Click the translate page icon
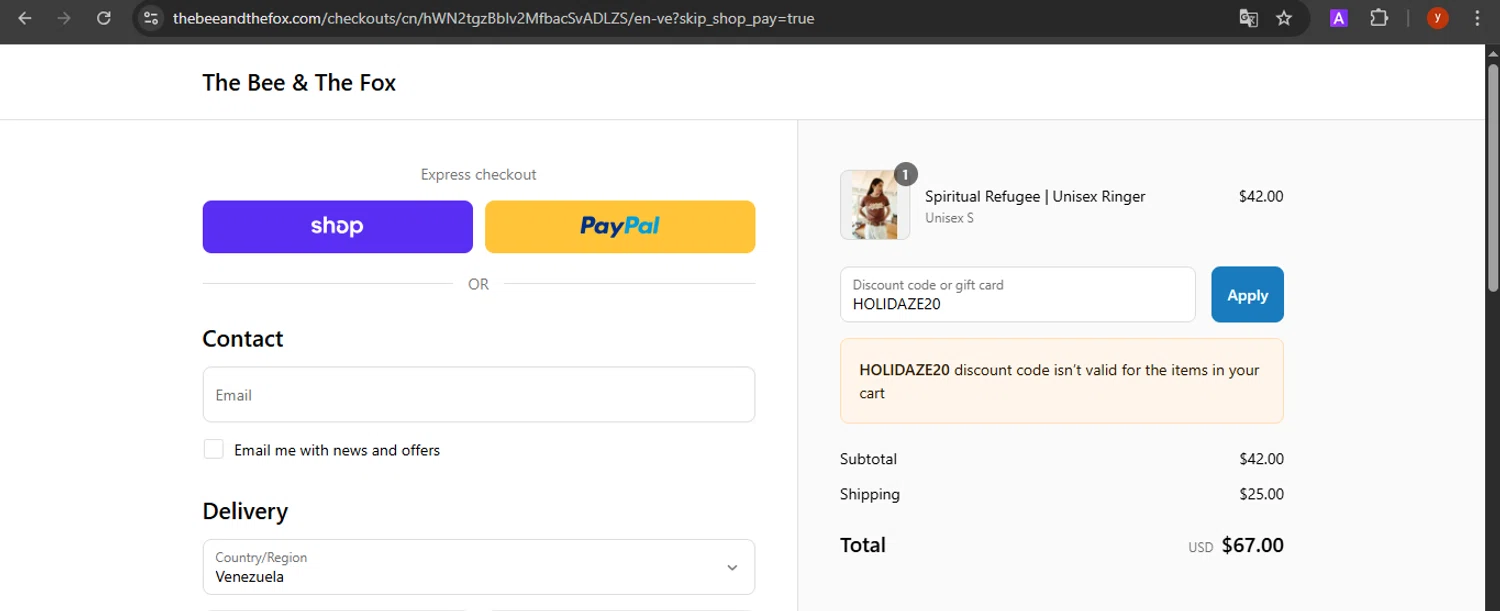 (x=1248, y=18)
